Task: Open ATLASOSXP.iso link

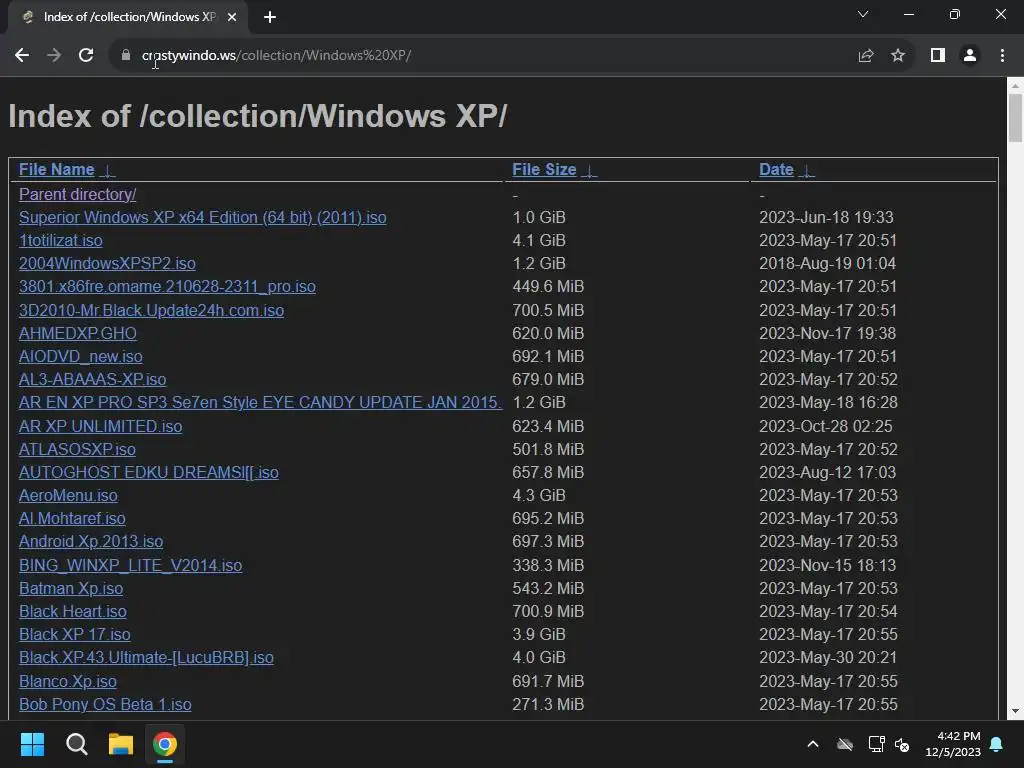Action: click(77, 449)
